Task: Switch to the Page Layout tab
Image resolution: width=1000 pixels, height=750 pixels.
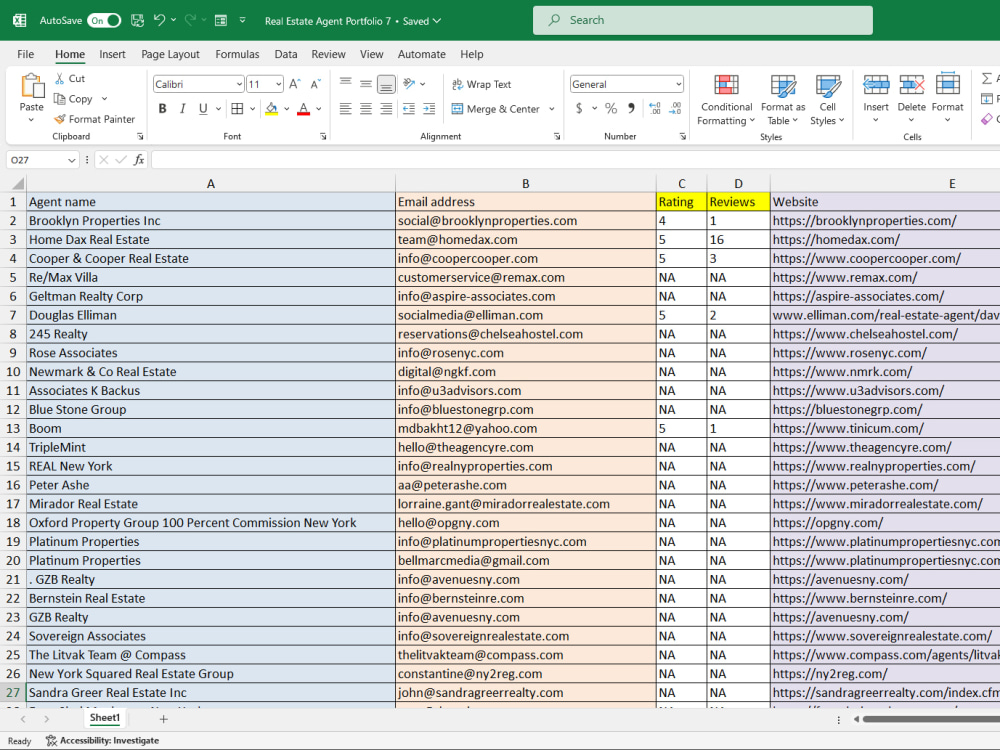Action: coord(170,54)
